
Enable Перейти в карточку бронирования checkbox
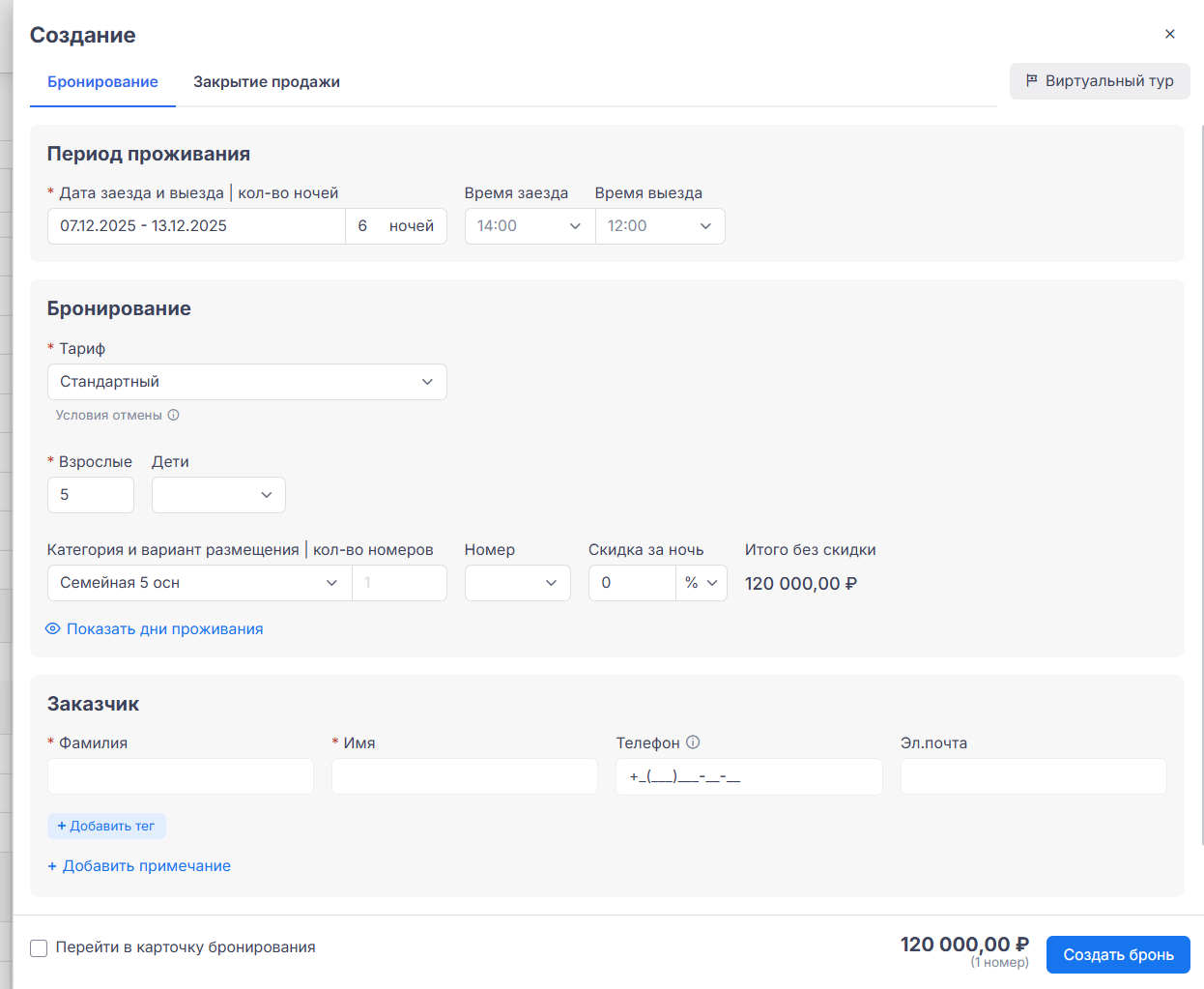[x=39, y=948]
